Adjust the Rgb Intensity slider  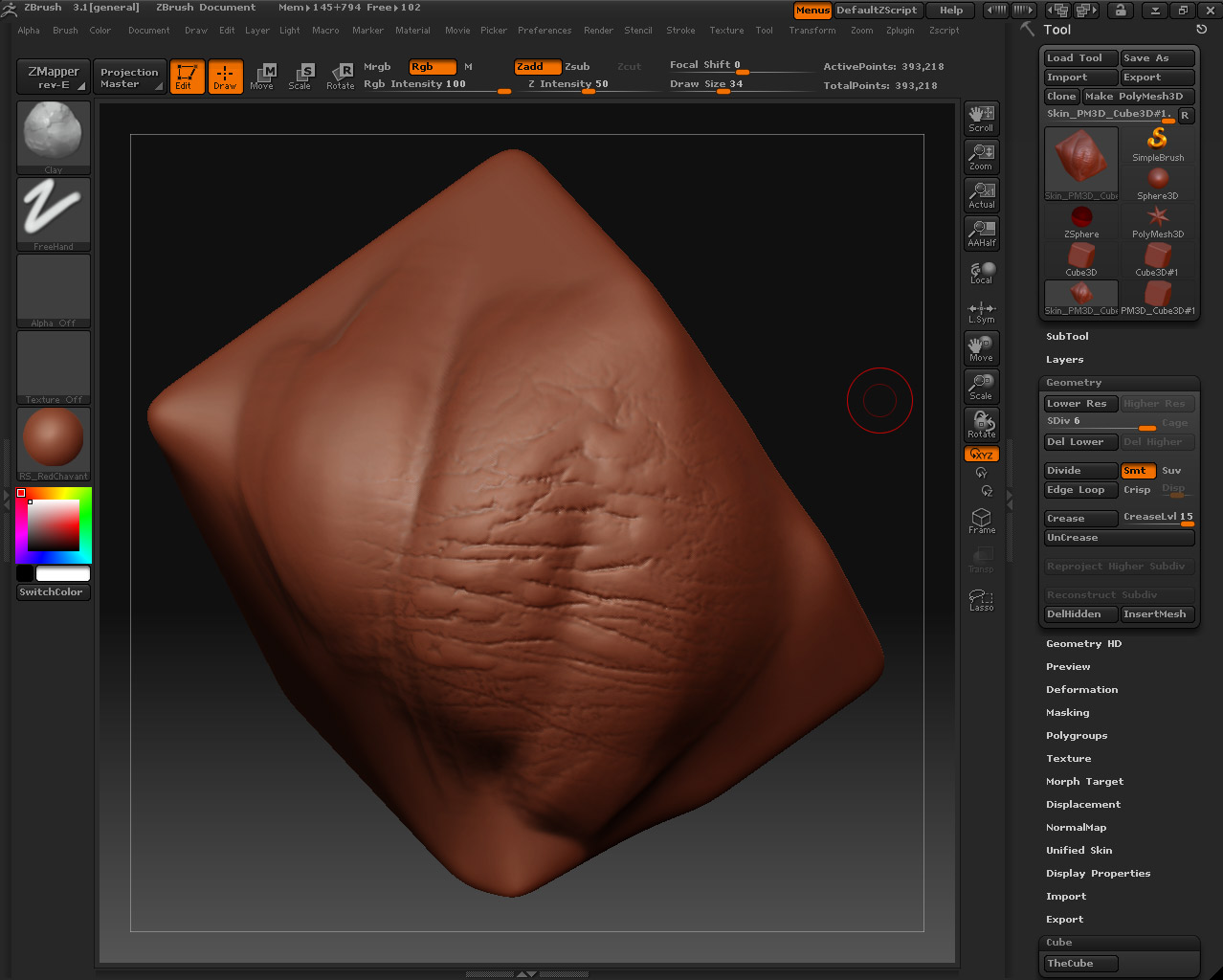pos(436,85)
